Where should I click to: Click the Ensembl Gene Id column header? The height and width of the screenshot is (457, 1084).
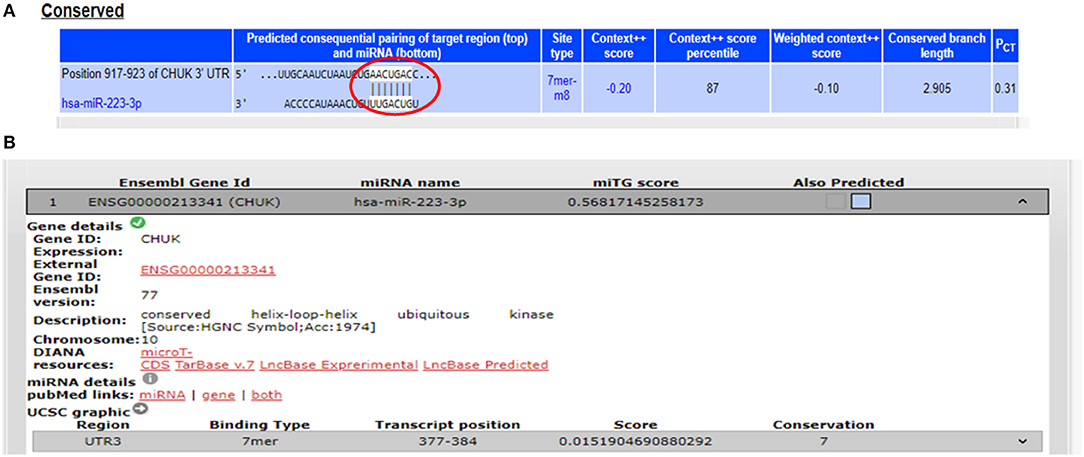tap(185, 183)
